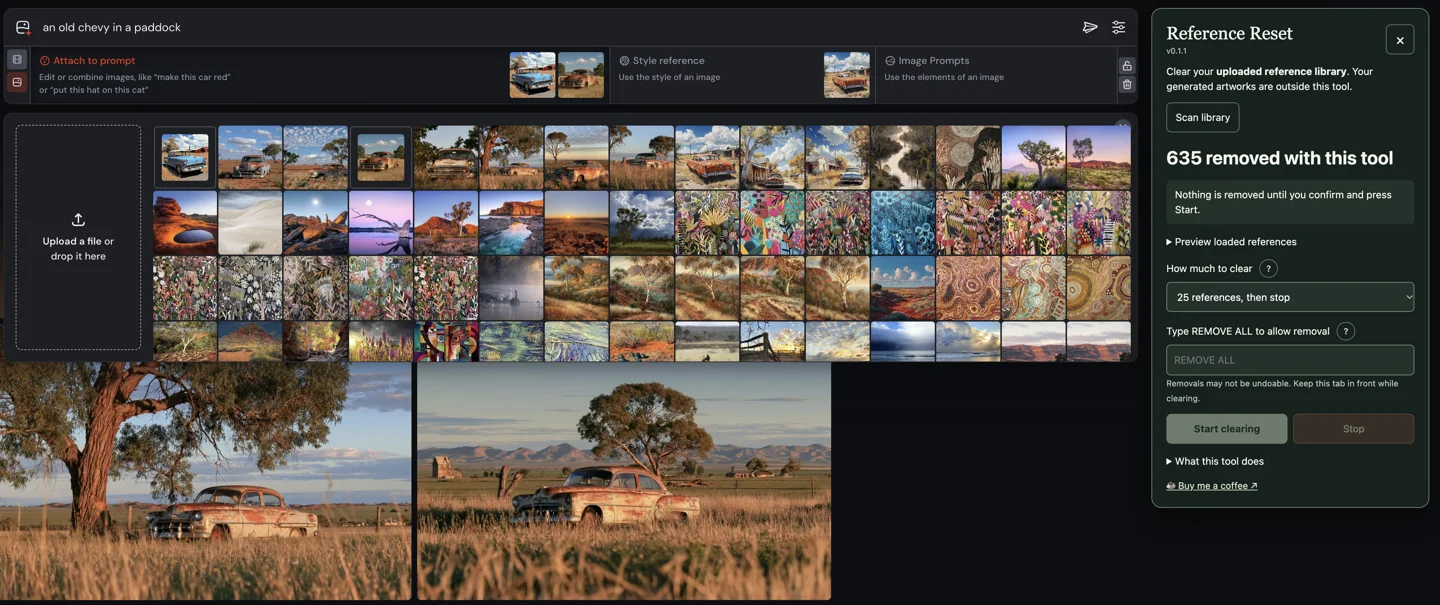
Task: Click the Start clearing button
Action: tap(1226, 429)
